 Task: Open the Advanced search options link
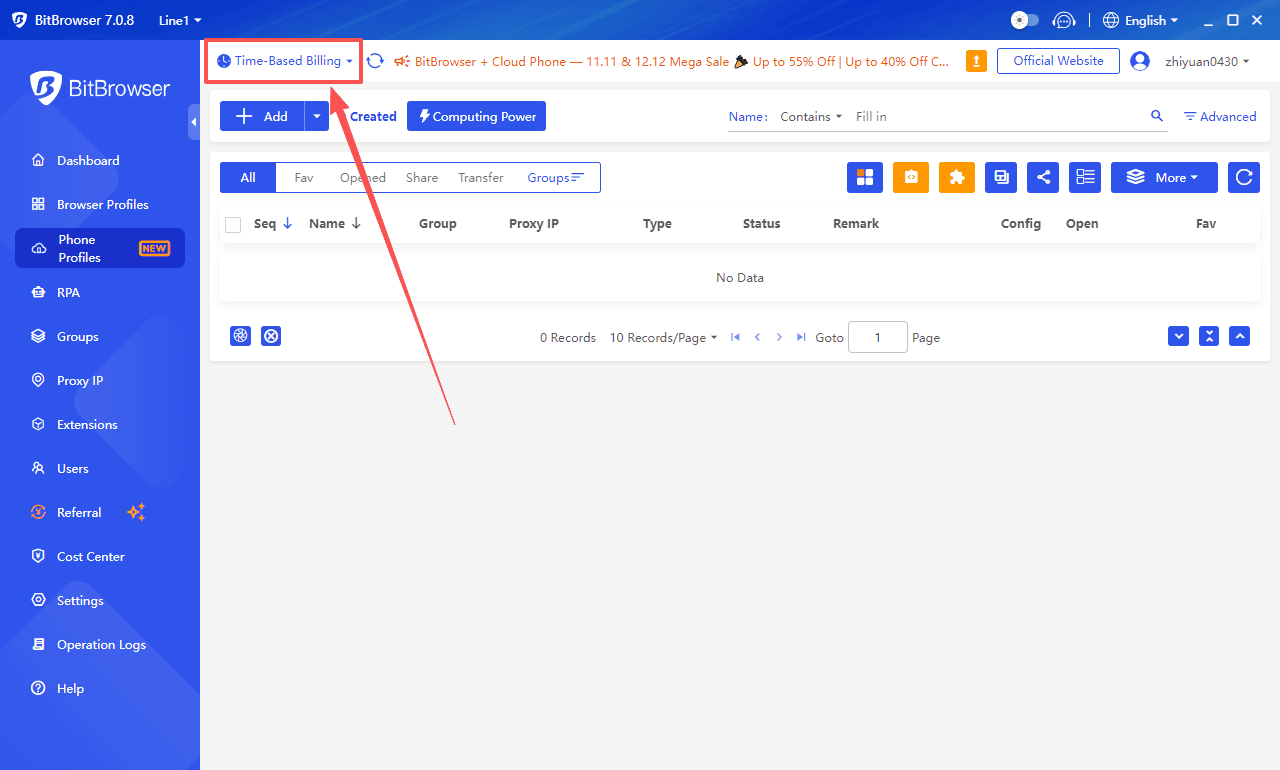pyautogui.click(x=1219, y=116)
